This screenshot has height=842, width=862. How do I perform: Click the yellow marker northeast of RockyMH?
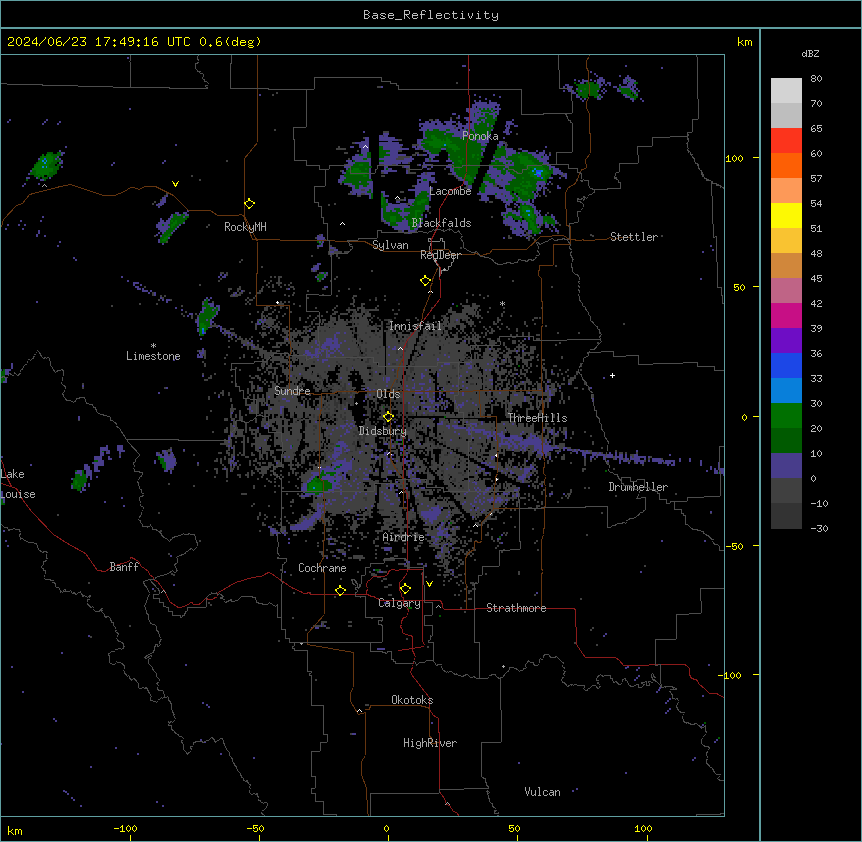pyautogui.click(x=250, y=204)
